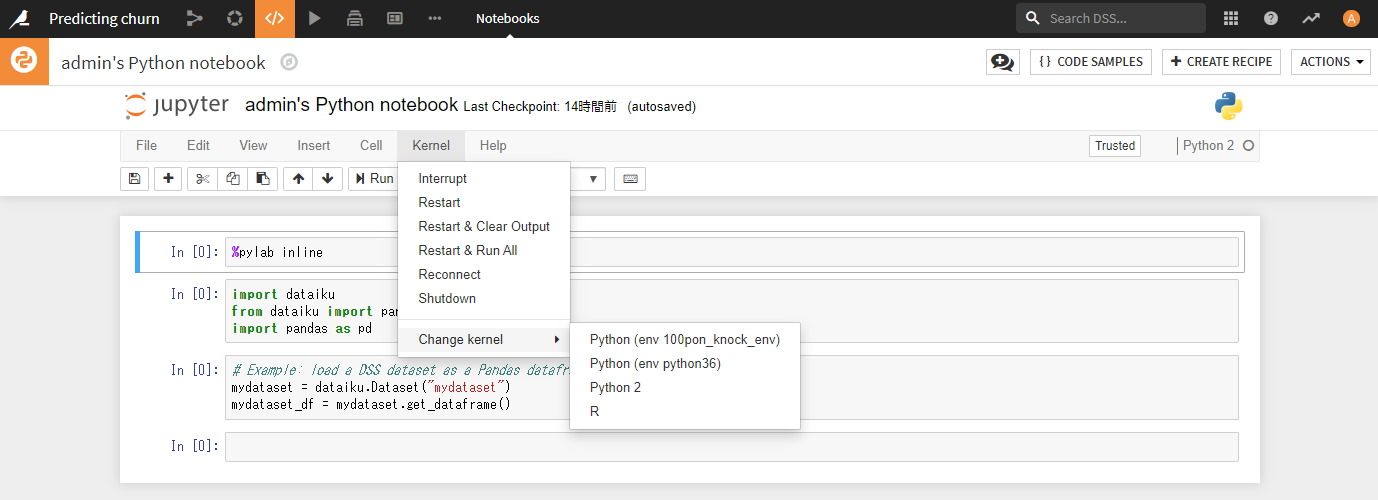
Task: Click the orange Python notebook icon
Action: [x=24, y=62]
